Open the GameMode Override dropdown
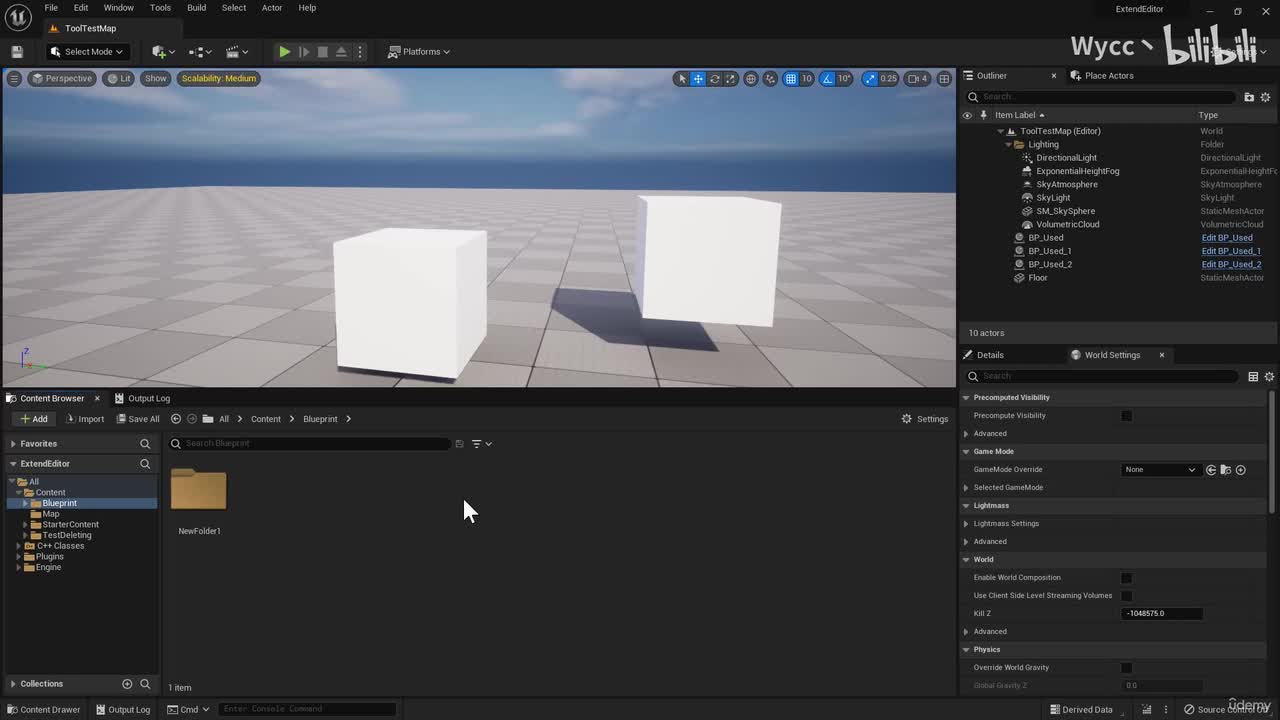Screen dimensions: 1280x720 (x=1160, y=470)
